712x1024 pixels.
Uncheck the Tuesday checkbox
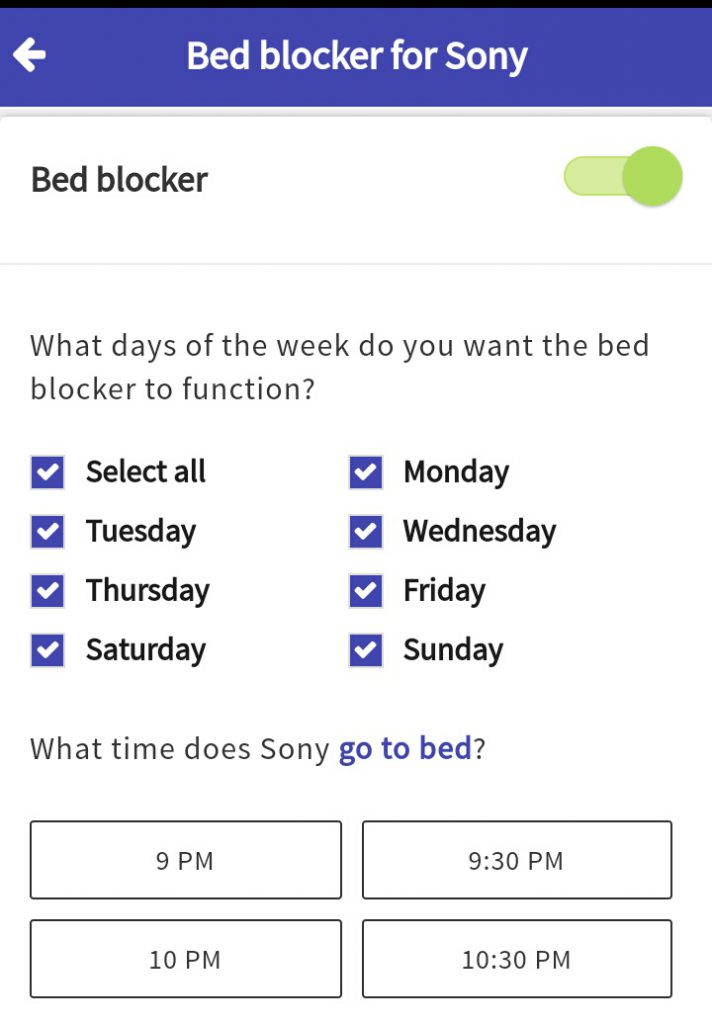pyautogui.click(x=47, y=531)
